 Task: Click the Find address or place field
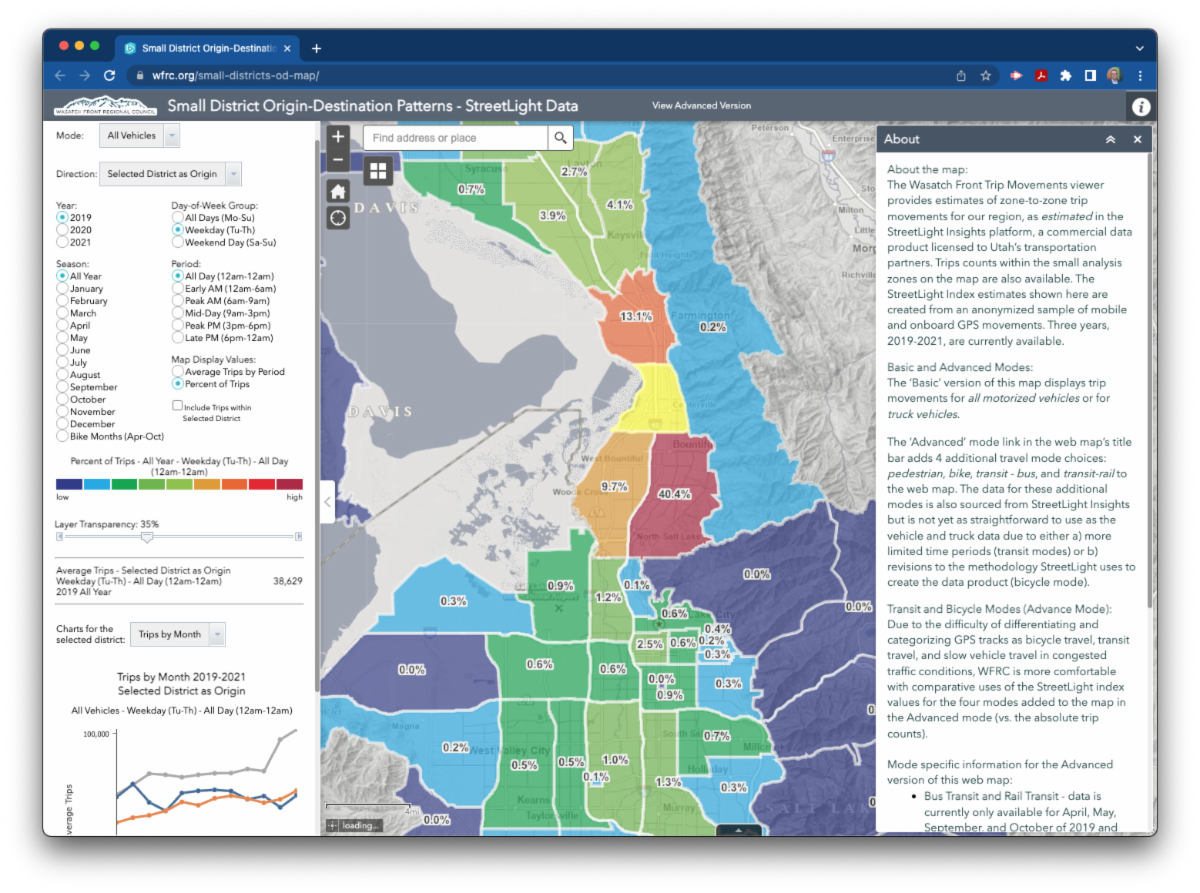[x=455, y=138]
